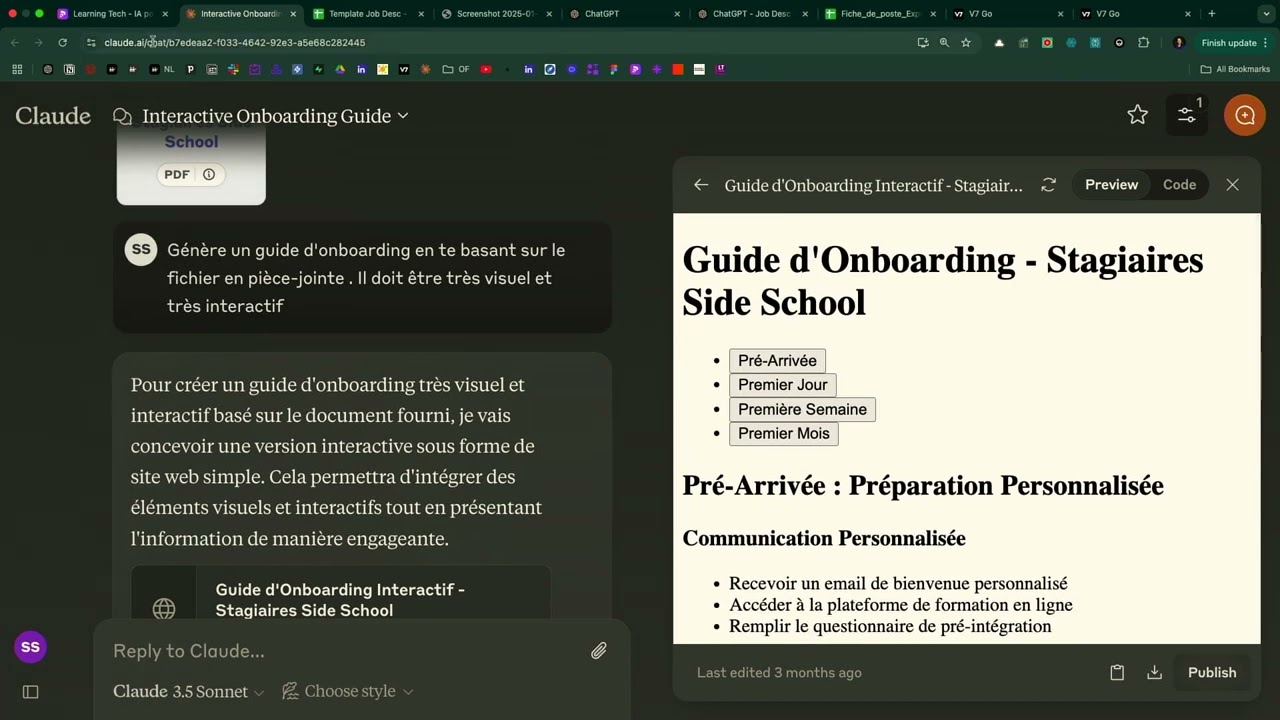Switch to Preview view
This screenshot has width=1280, height=720.
(1111, 185)
